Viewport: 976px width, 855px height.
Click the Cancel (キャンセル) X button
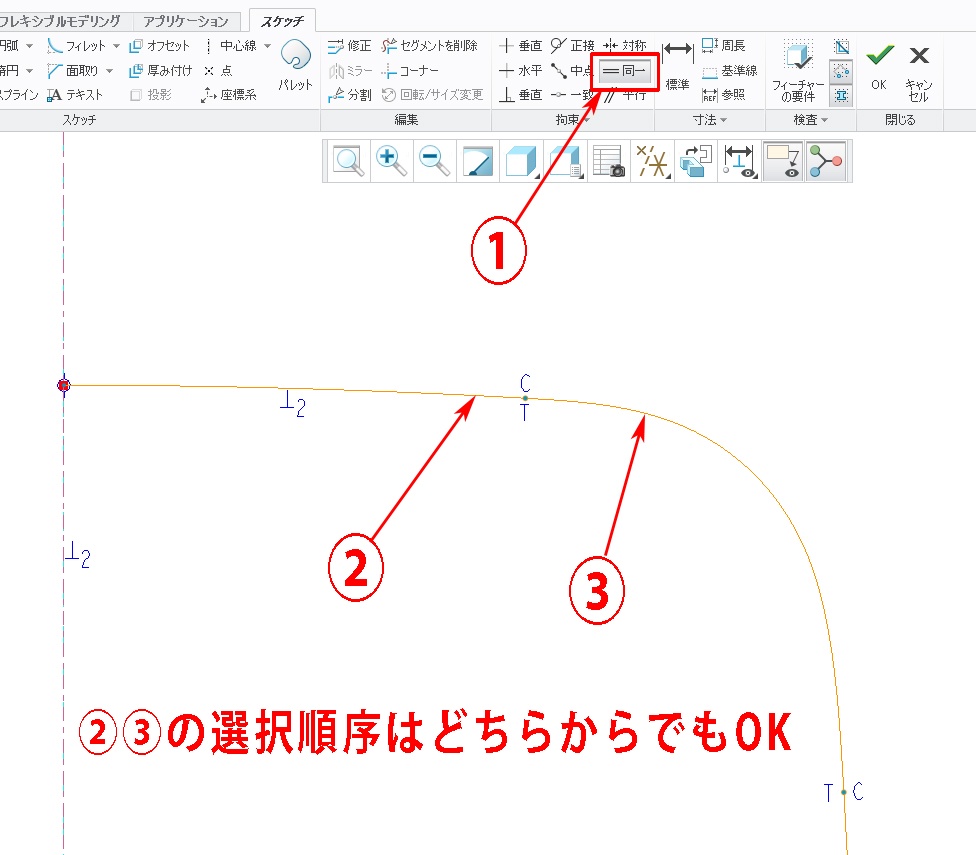[x=919, y=57]
